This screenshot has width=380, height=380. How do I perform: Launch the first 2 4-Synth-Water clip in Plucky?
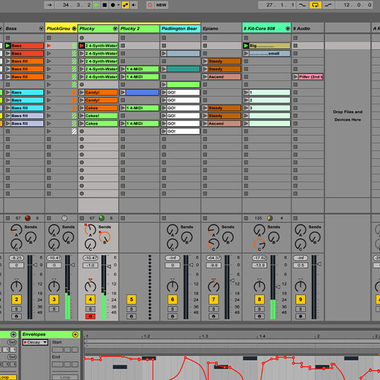(82, 46)
